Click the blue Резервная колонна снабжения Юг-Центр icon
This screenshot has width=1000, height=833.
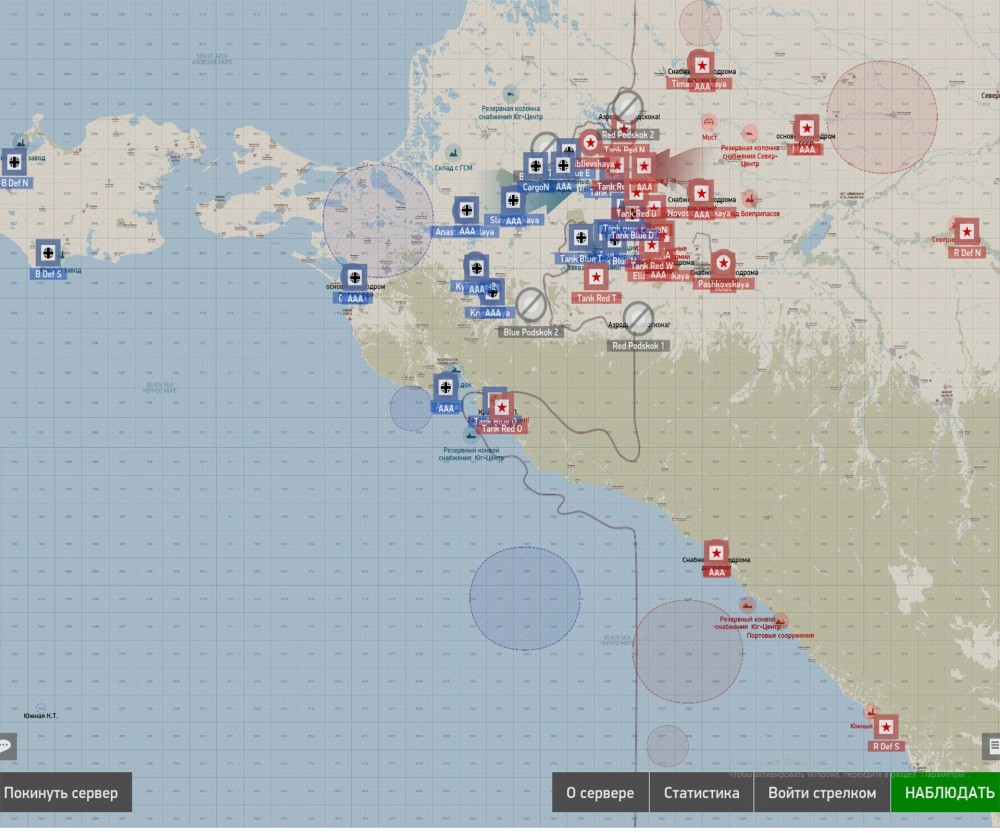coord(510,94)
